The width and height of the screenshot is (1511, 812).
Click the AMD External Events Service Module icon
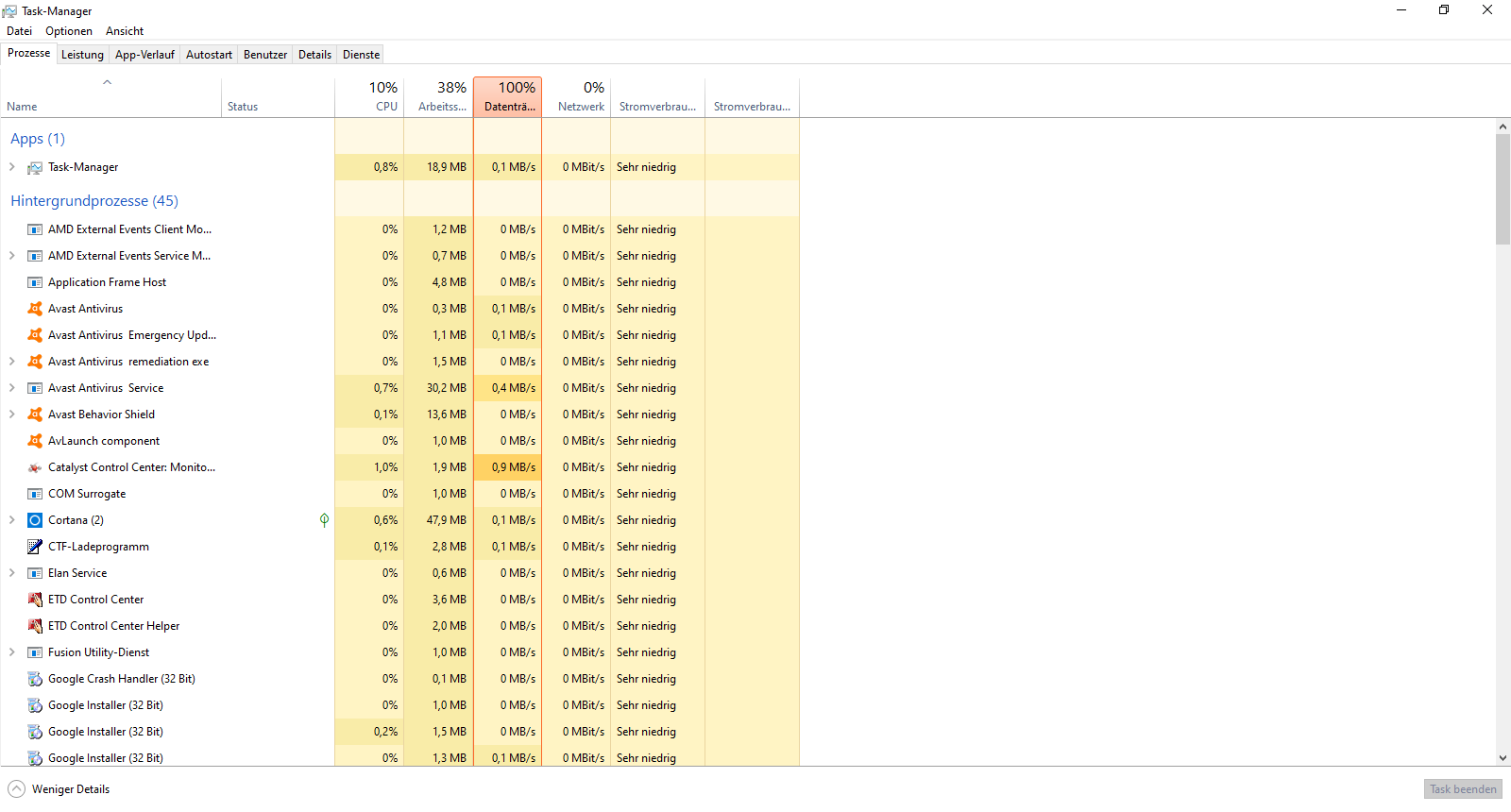pyautogui.click(x=35, y=256)
